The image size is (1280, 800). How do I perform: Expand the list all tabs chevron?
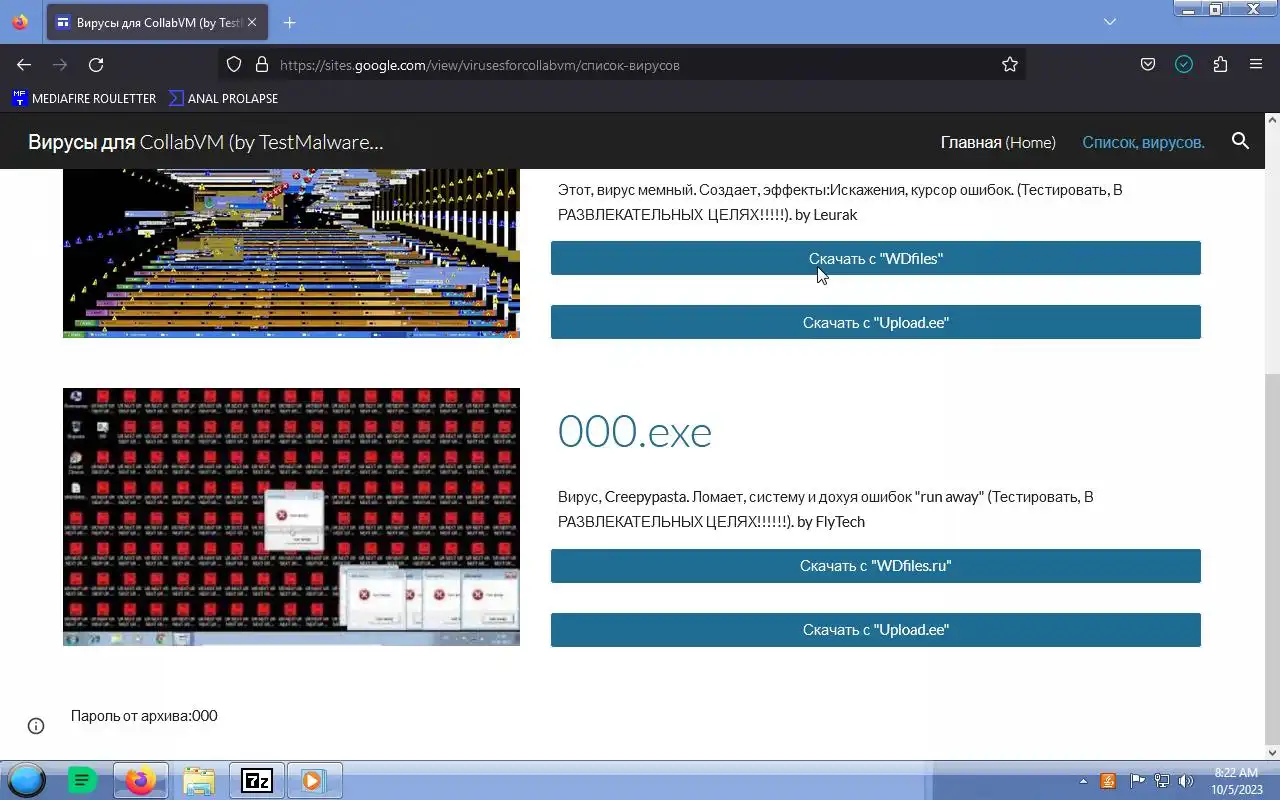1110,22
